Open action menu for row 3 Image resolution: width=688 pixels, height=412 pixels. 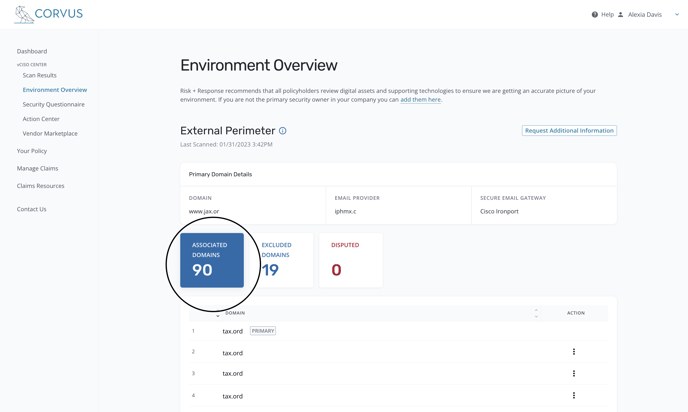click(573, 373)
